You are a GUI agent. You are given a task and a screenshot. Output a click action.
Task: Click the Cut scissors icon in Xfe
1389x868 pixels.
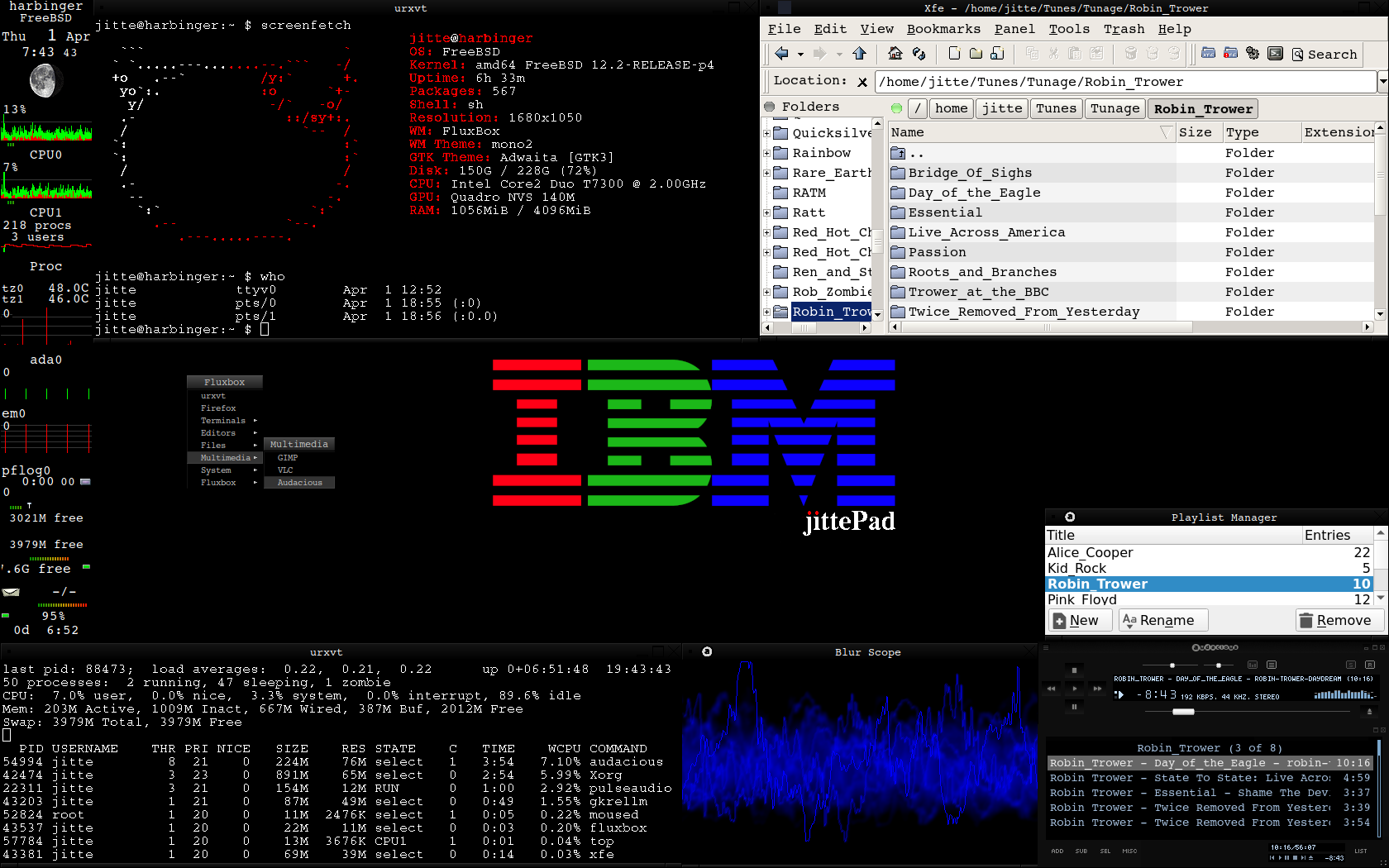[1053, 54]
